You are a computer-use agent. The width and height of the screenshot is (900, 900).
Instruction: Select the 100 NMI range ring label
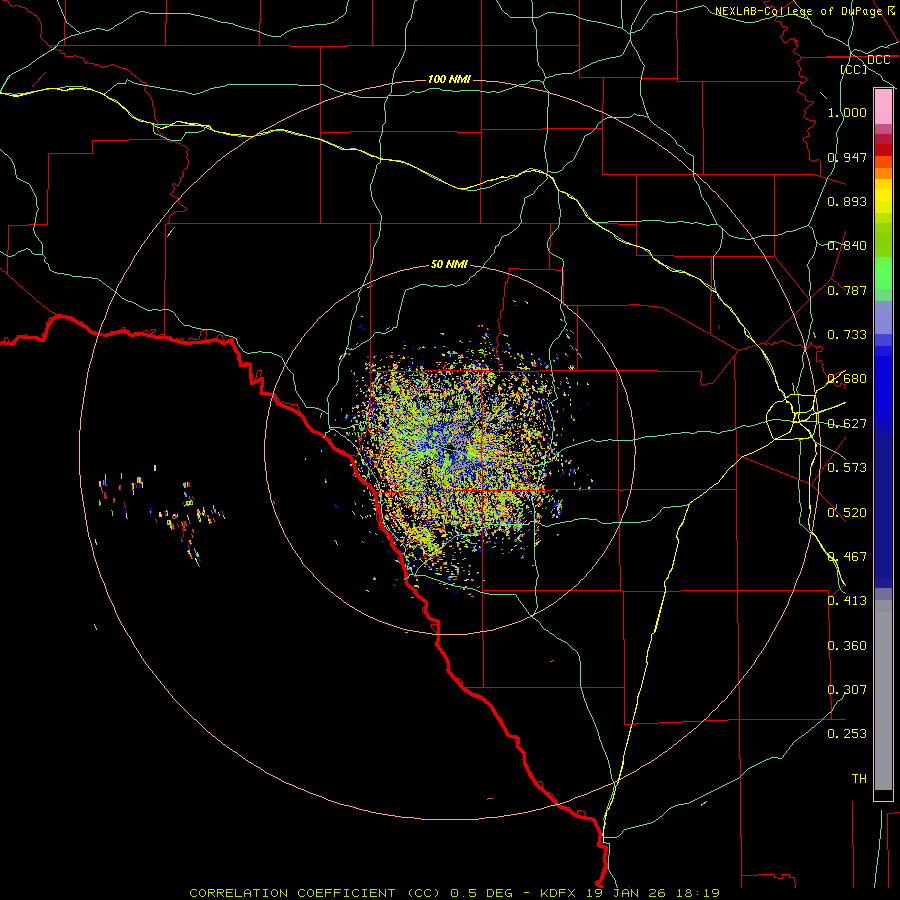coord(449,79)
